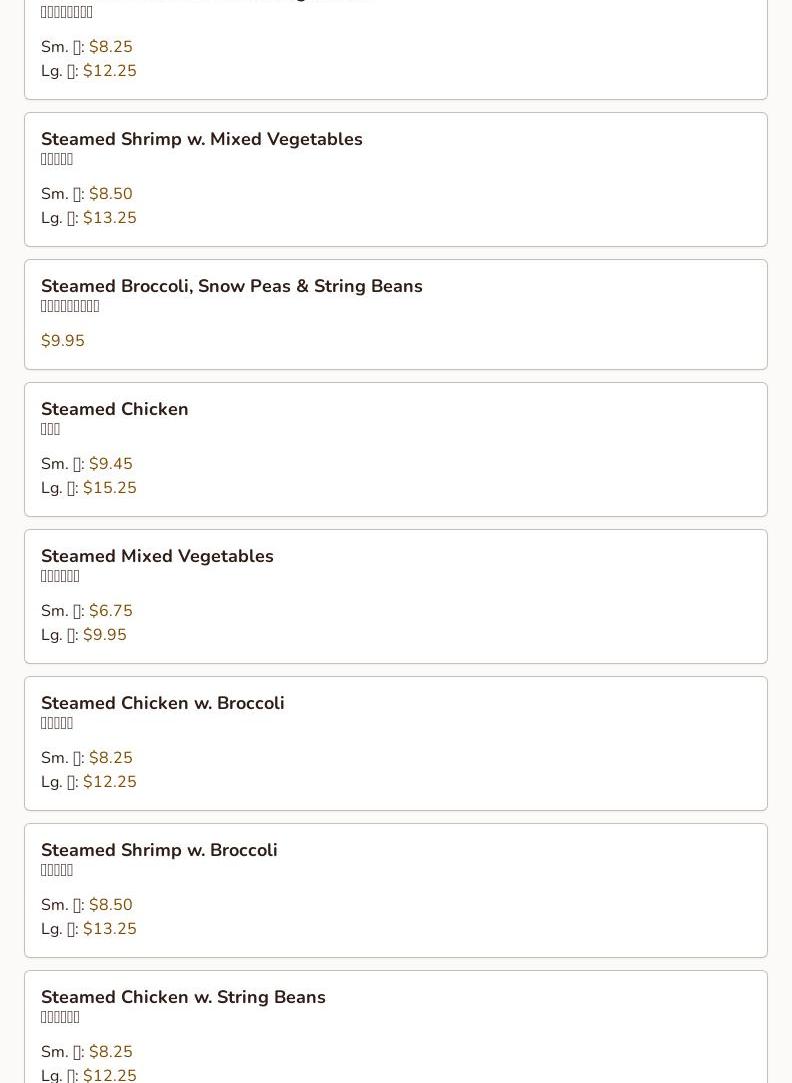Viewport: 792px width, 1083px height.
Task: Open the Steamed Chicken menu item title
Action: [114, 409]
